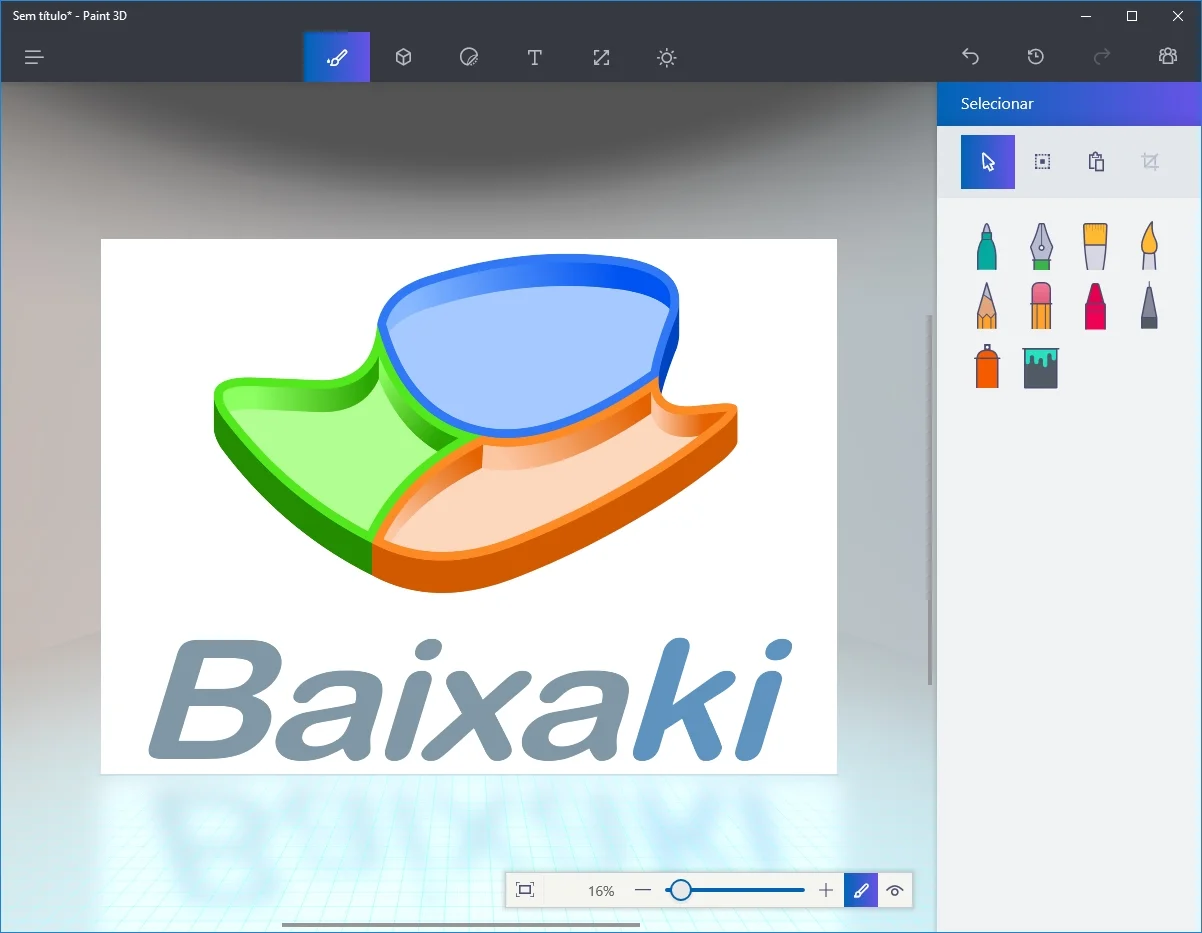
Task: Choose the rectangular selection tool
Action: (x=1042, y=162)
